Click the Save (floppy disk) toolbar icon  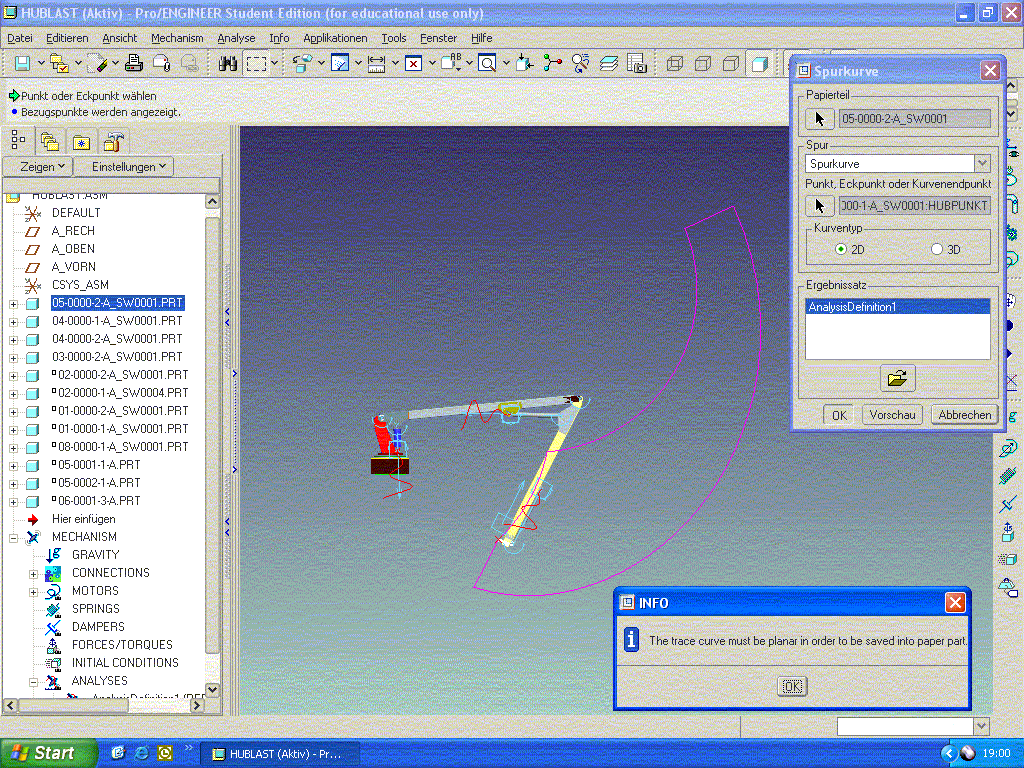(22, 63)
